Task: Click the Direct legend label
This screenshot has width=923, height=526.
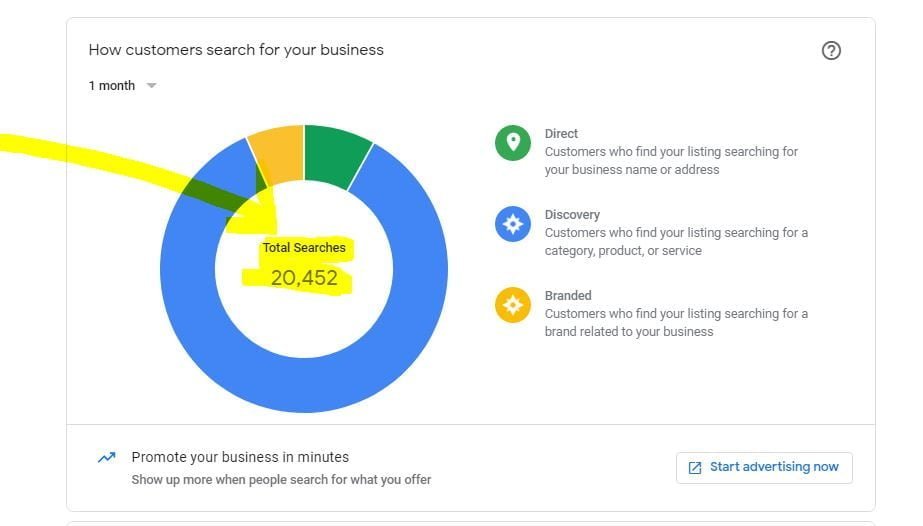Action: coord(561,133)
